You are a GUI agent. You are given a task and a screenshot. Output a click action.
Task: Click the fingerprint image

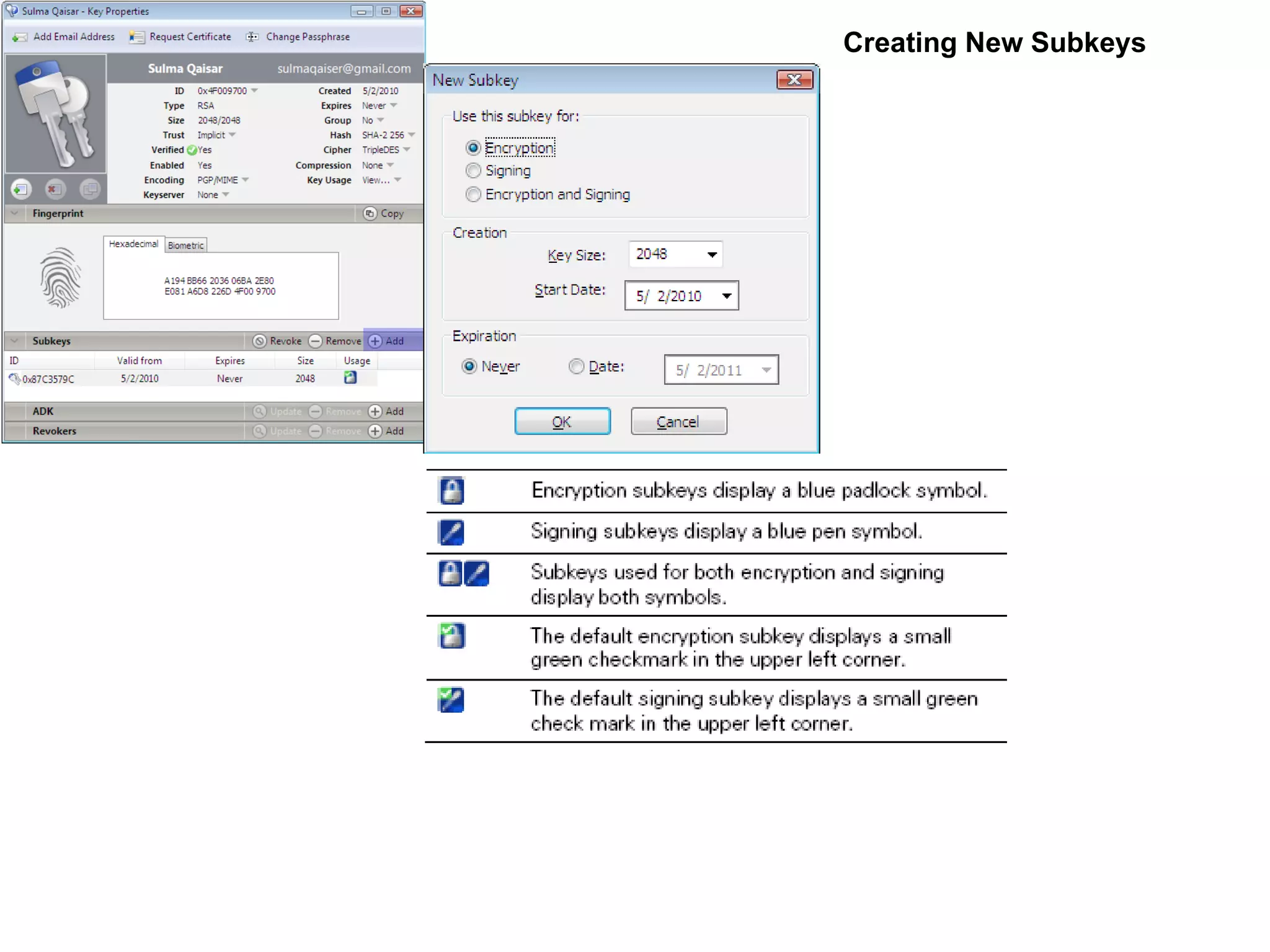tap(60, 278)
